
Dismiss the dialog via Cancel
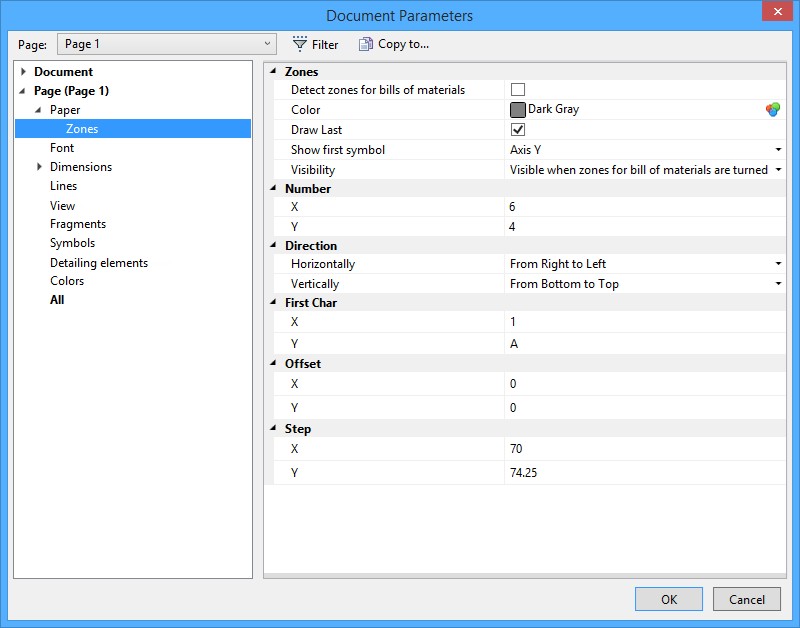tap(746, 598)
